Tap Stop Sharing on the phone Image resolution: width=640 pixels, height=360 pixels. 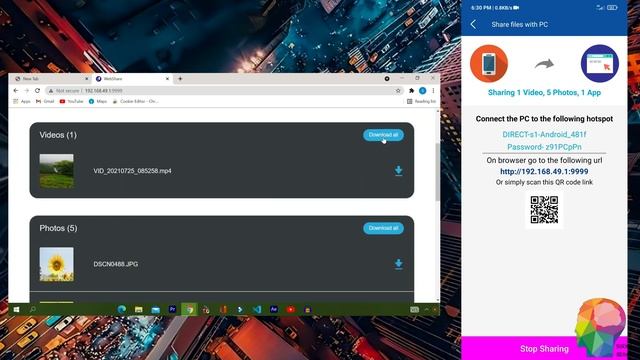click(544, 348)
